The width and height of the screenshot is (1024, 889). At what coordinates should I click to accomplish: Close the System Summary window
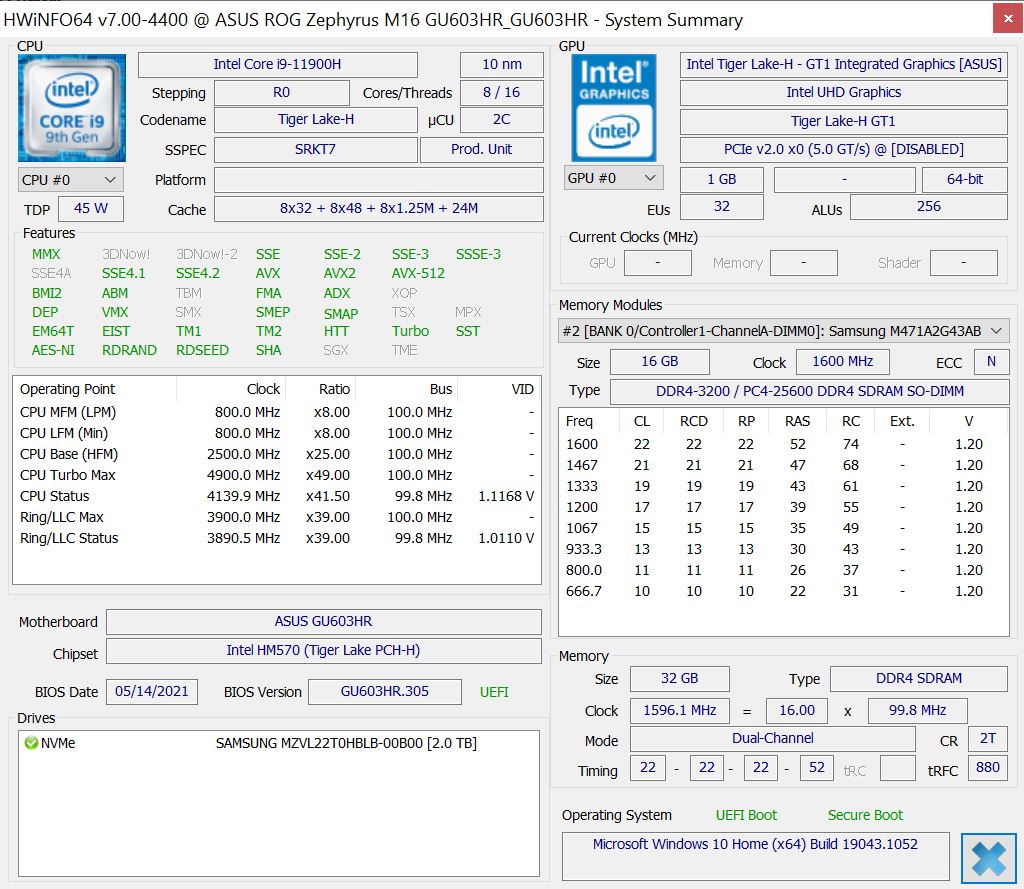[1008, 18]
